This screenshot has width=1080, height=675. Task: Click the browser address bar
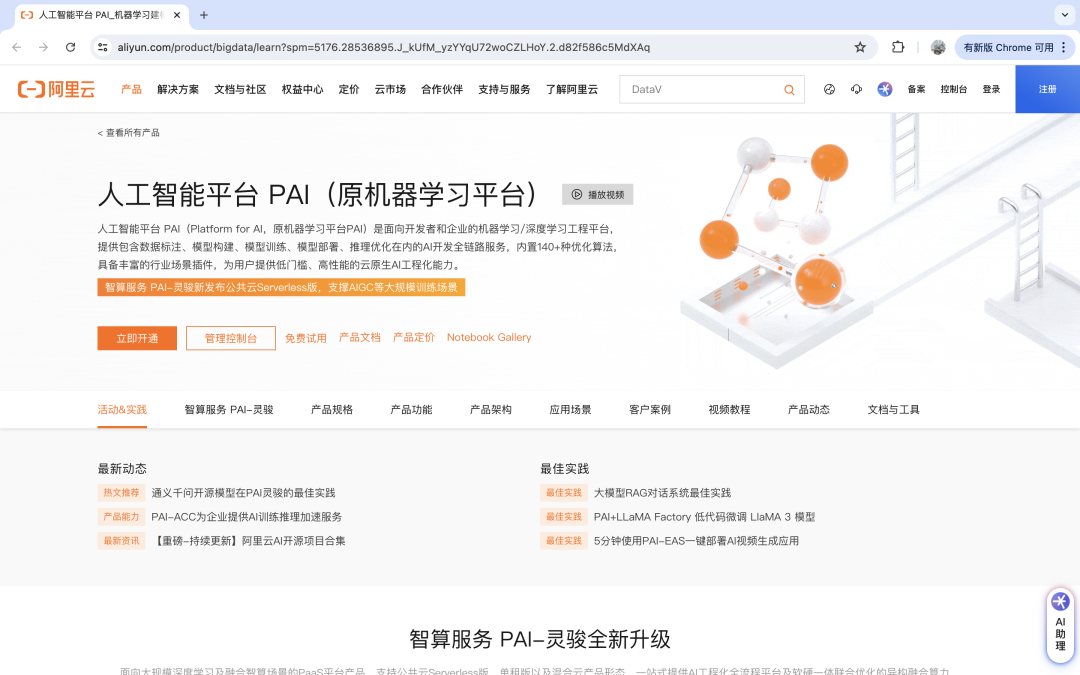[x=400, y=46]
